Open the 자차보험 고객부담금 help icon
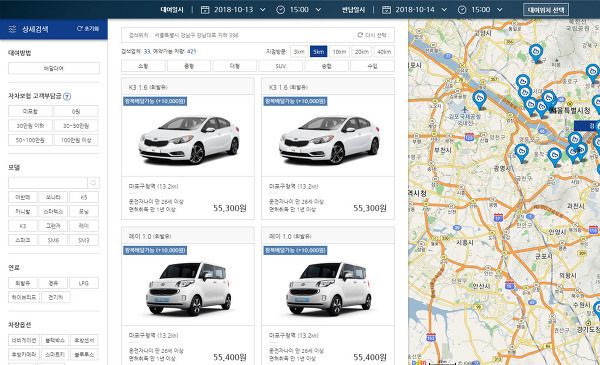Image resolution: width=600 pixels, height=365 pixels. pos(67,96)
